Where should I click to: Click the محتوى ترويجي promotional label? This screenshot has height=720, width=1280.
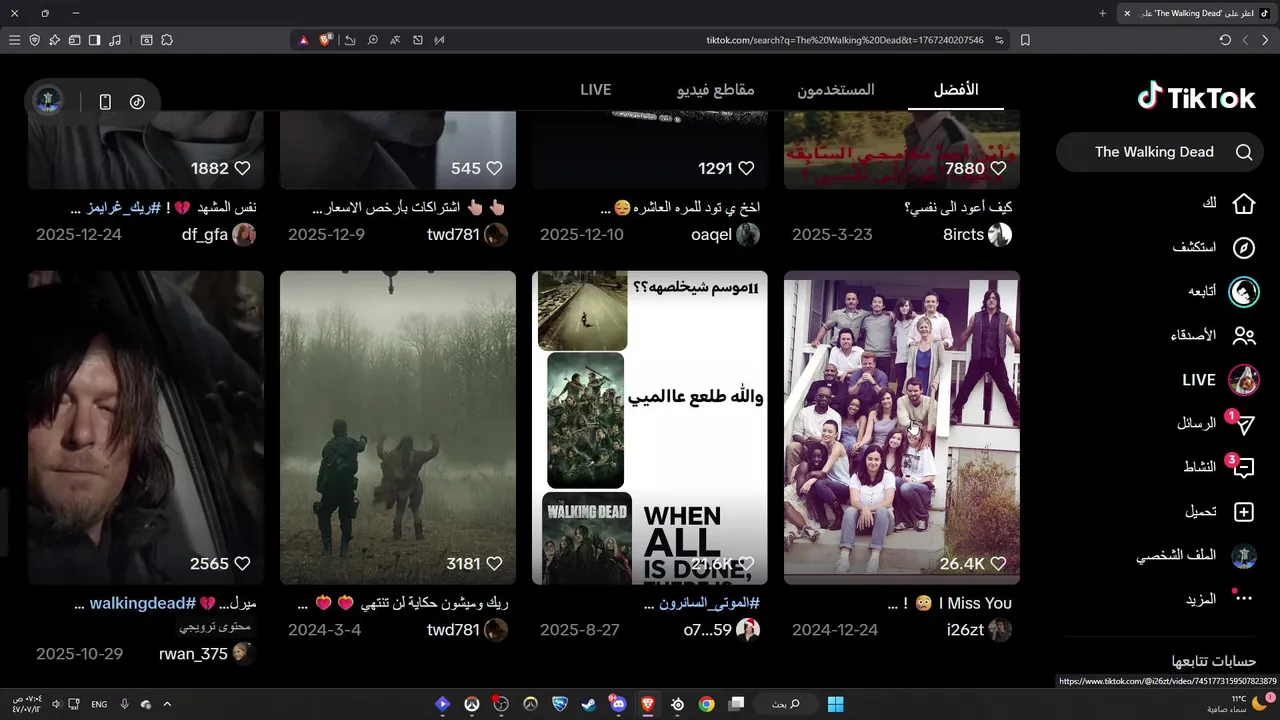coord(215,627)
